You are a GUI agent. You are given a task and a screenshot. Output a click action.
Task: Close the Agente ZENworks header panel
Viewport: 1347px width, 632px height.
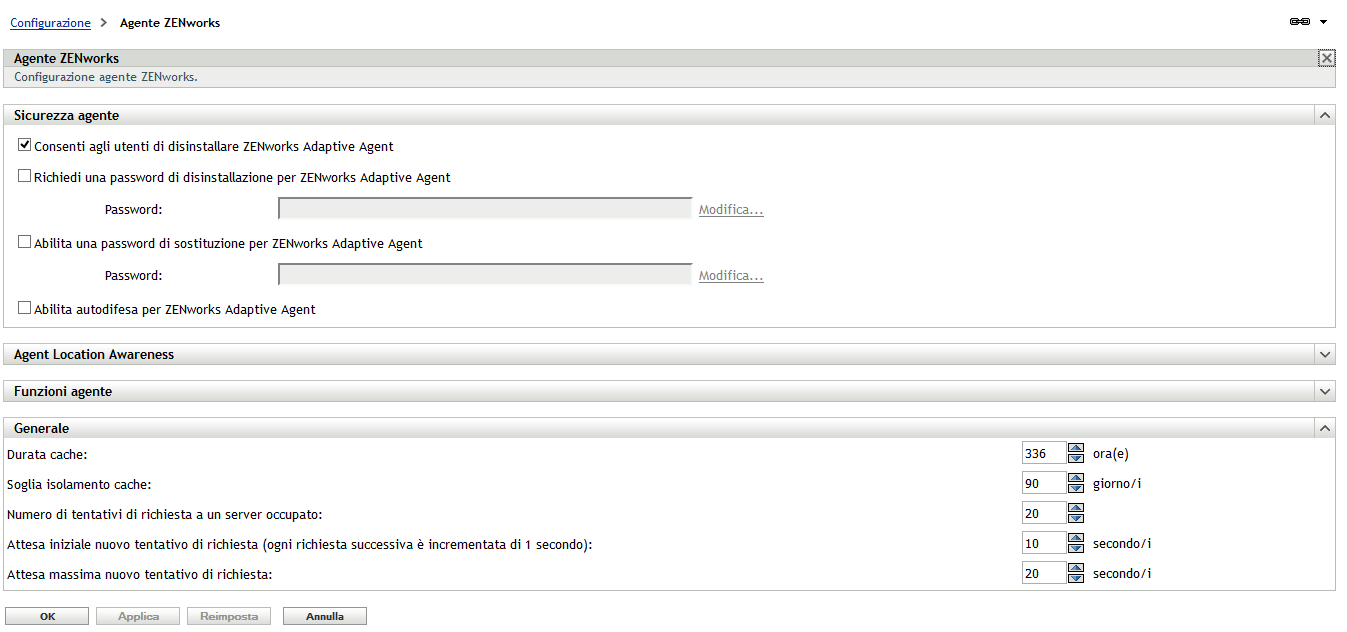1326,59
